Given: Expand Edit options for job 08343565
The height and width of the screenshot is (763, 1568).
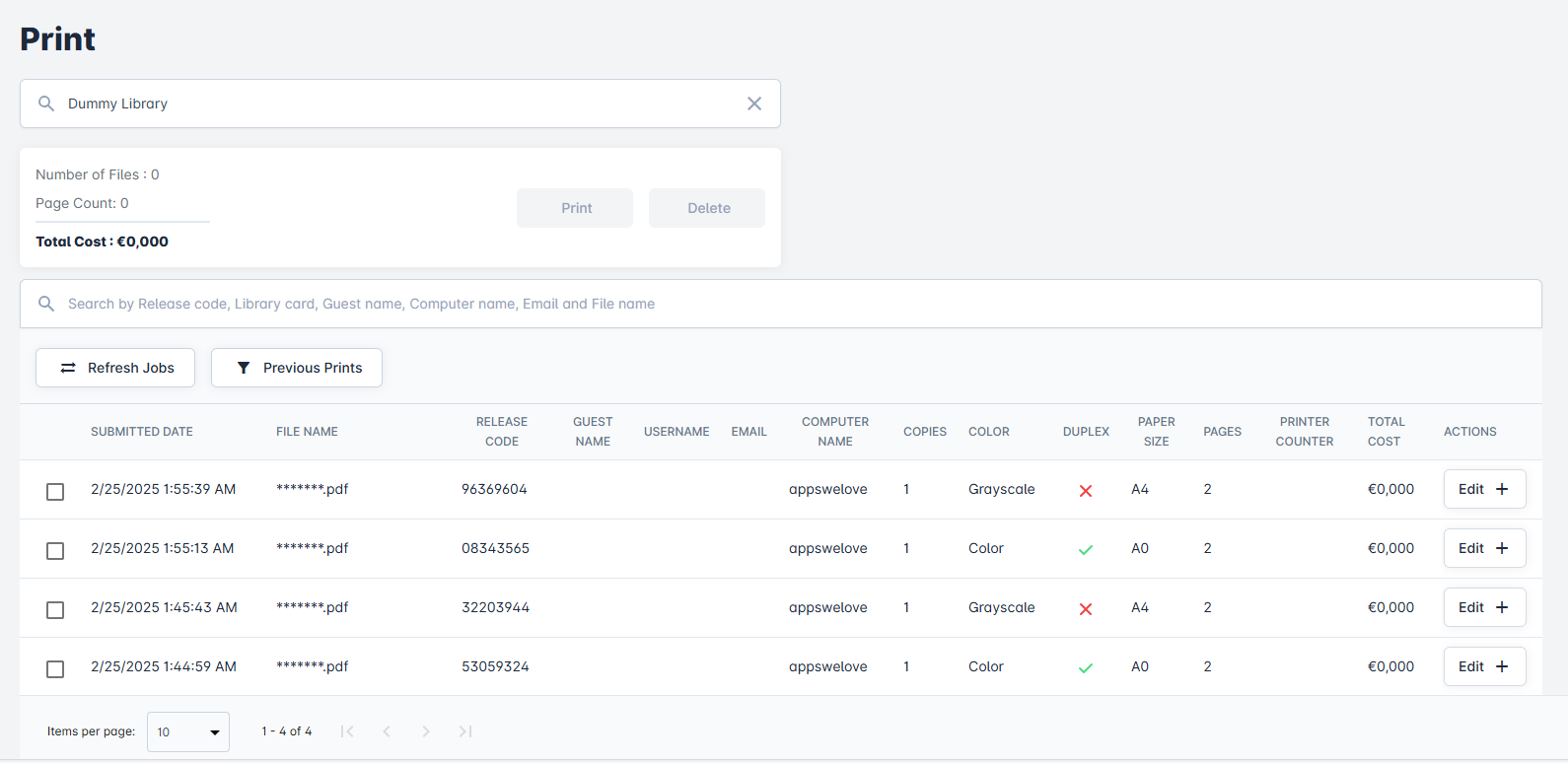Looking at the screenshot, I should [1484, 548].
